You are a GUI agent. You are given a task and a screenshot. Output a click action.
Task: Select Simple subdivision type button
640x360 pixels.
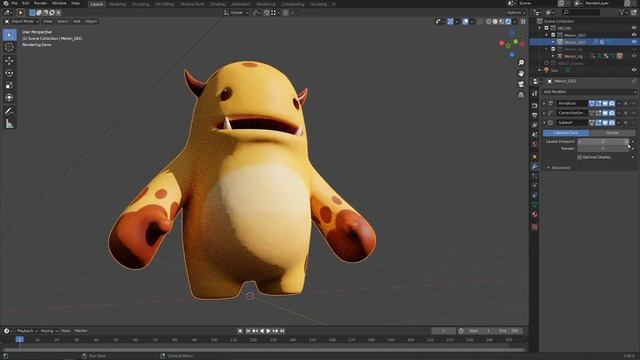[x=612, y=133]
